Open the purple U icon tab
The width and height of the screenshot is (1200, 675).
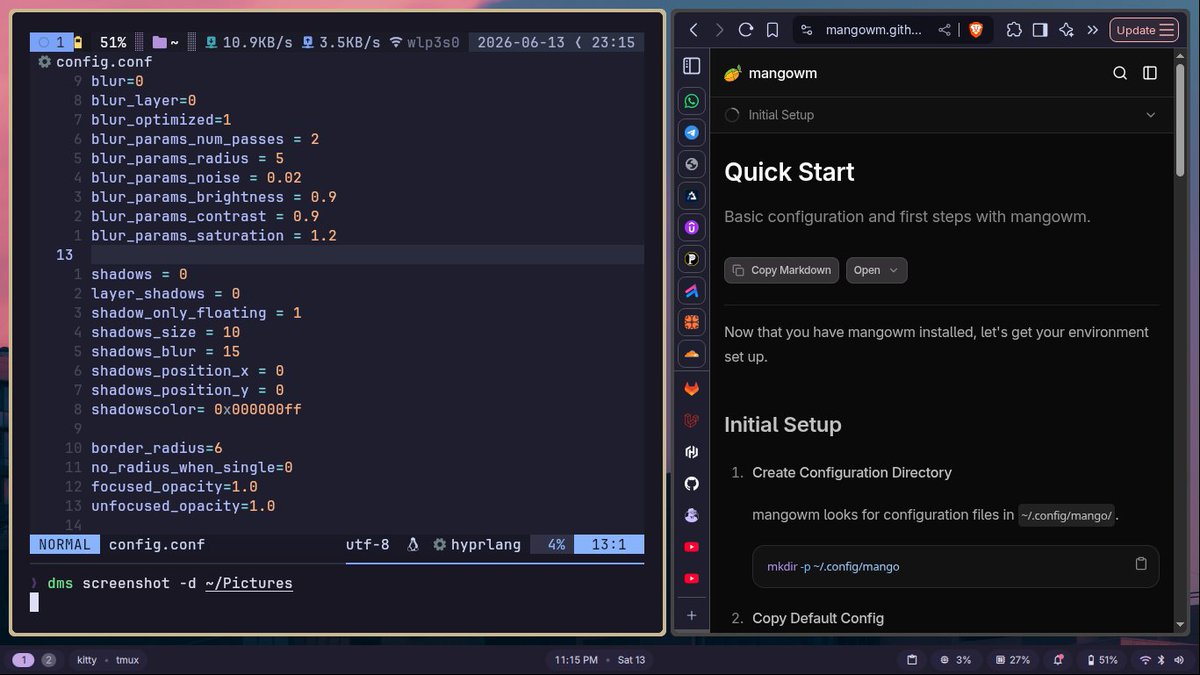pos(691,228)
